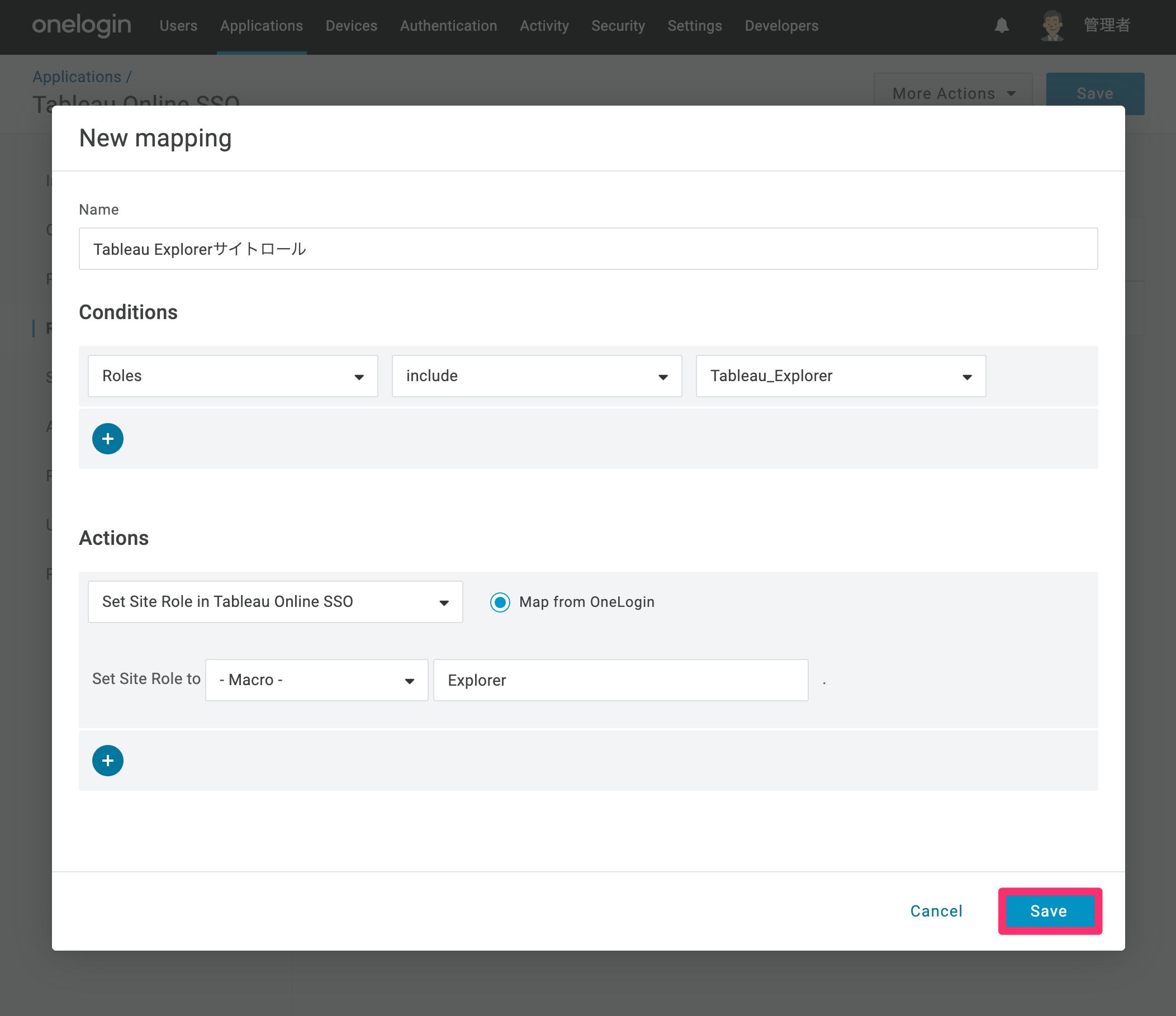Expand the Tableau_Explorer value dropdown

[841, 376]
